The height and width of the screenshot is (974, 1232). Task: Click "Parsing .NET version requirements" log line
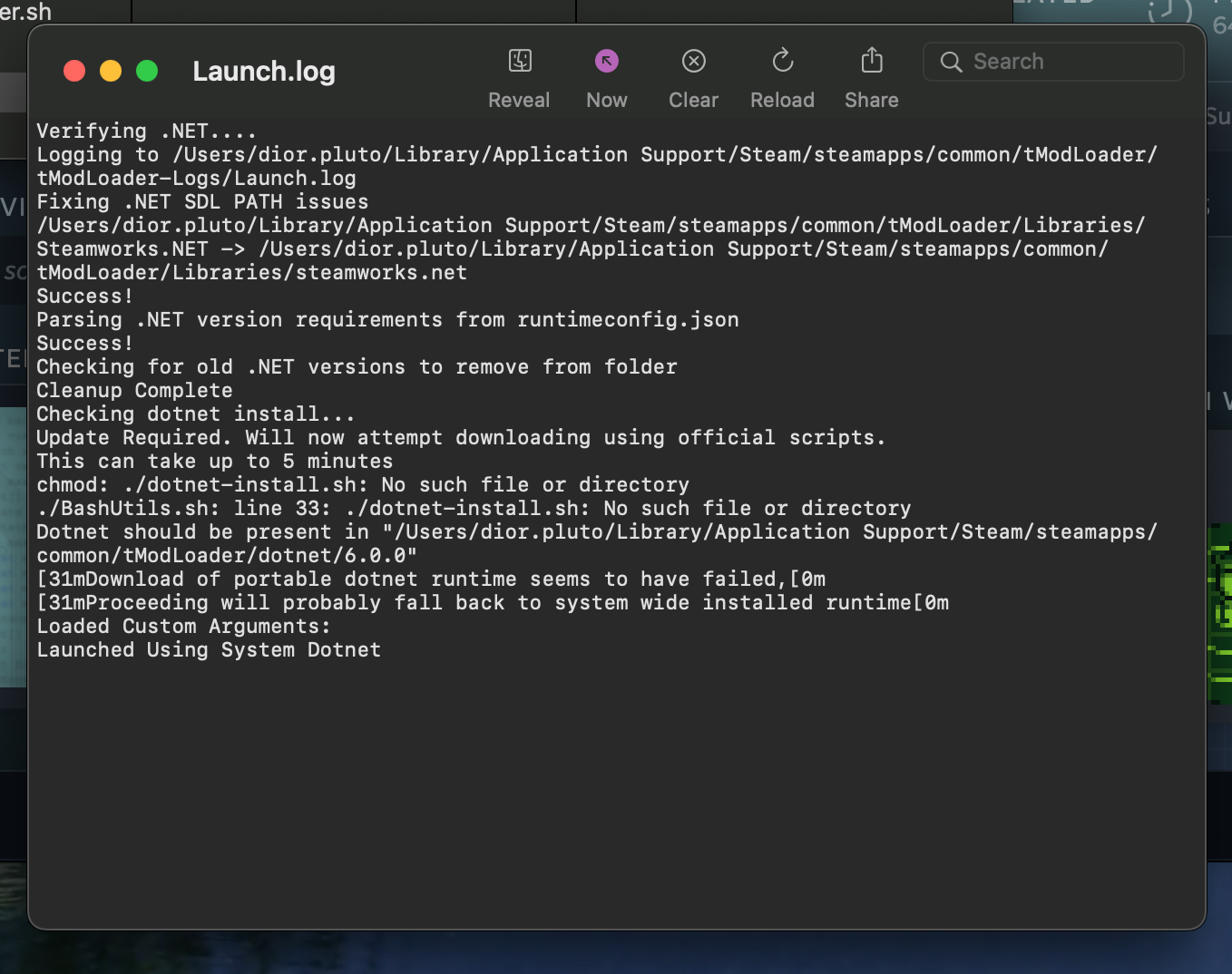click(x=387, y=320)
